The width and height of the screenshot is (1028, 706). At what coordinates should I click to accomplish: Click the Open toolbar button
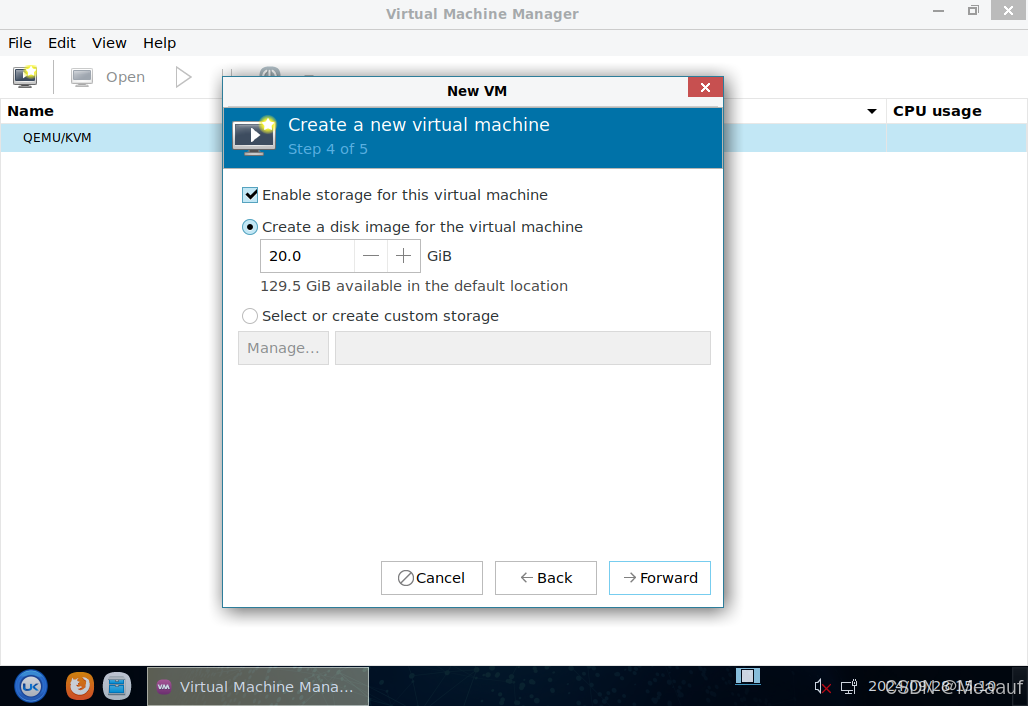pyautogui.click(x=108, y=77)
